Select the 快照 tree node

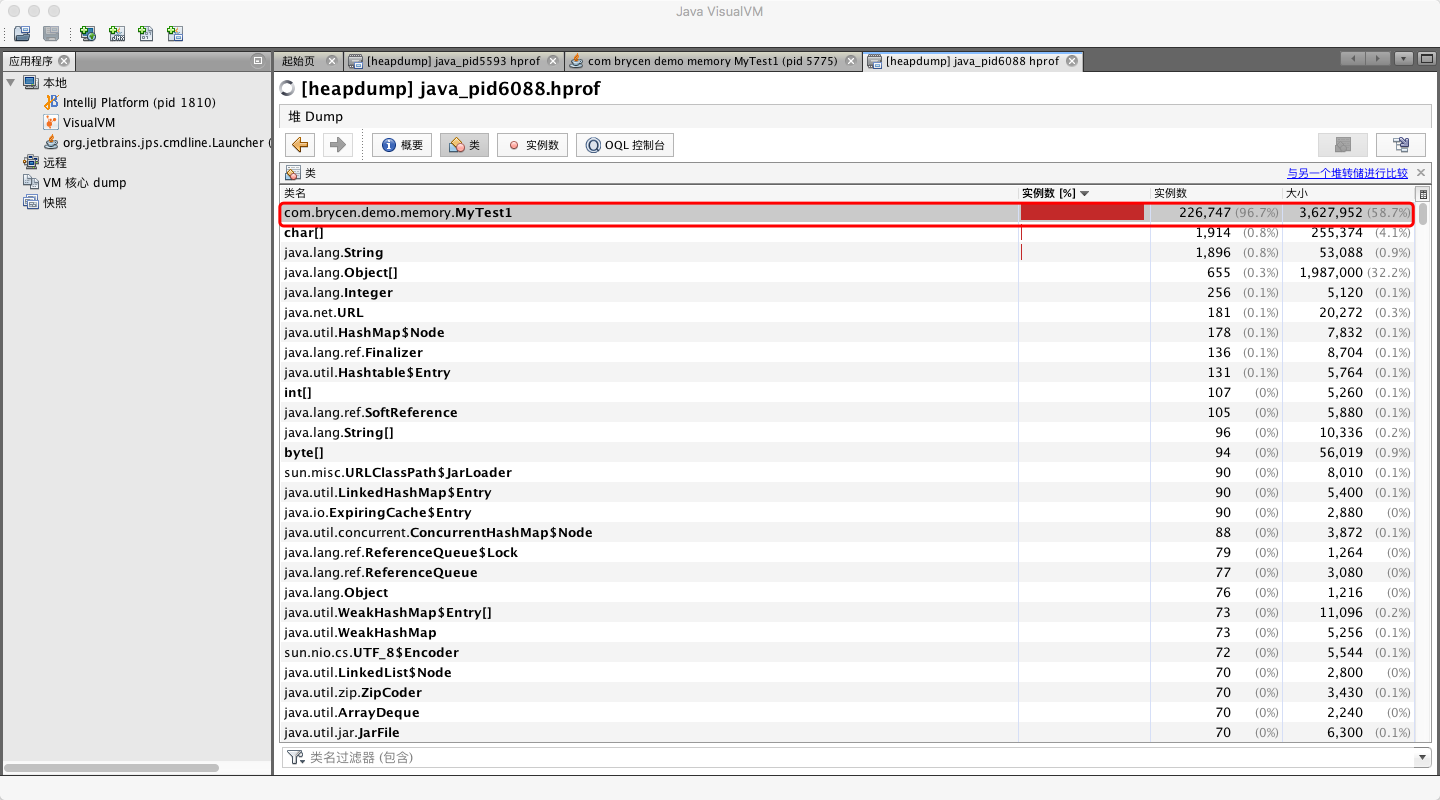coord(45,202)
